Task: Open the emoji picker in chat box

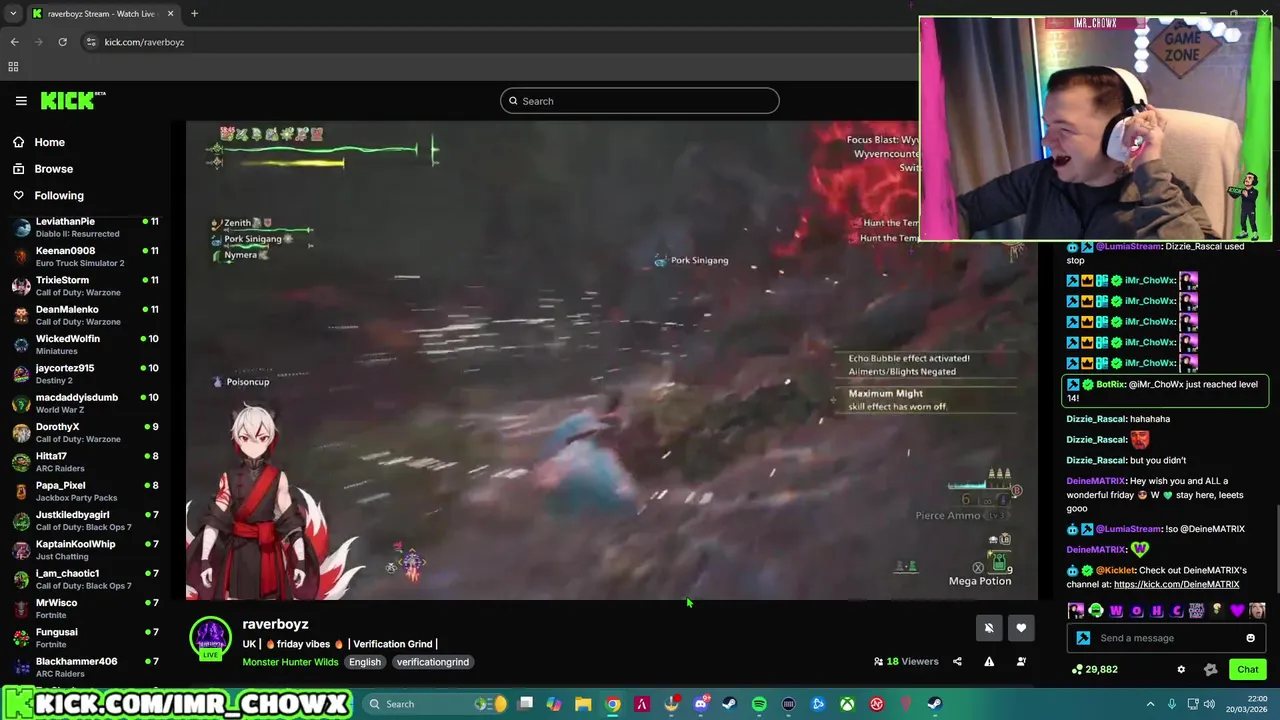Action: [x=1250, y=638]
